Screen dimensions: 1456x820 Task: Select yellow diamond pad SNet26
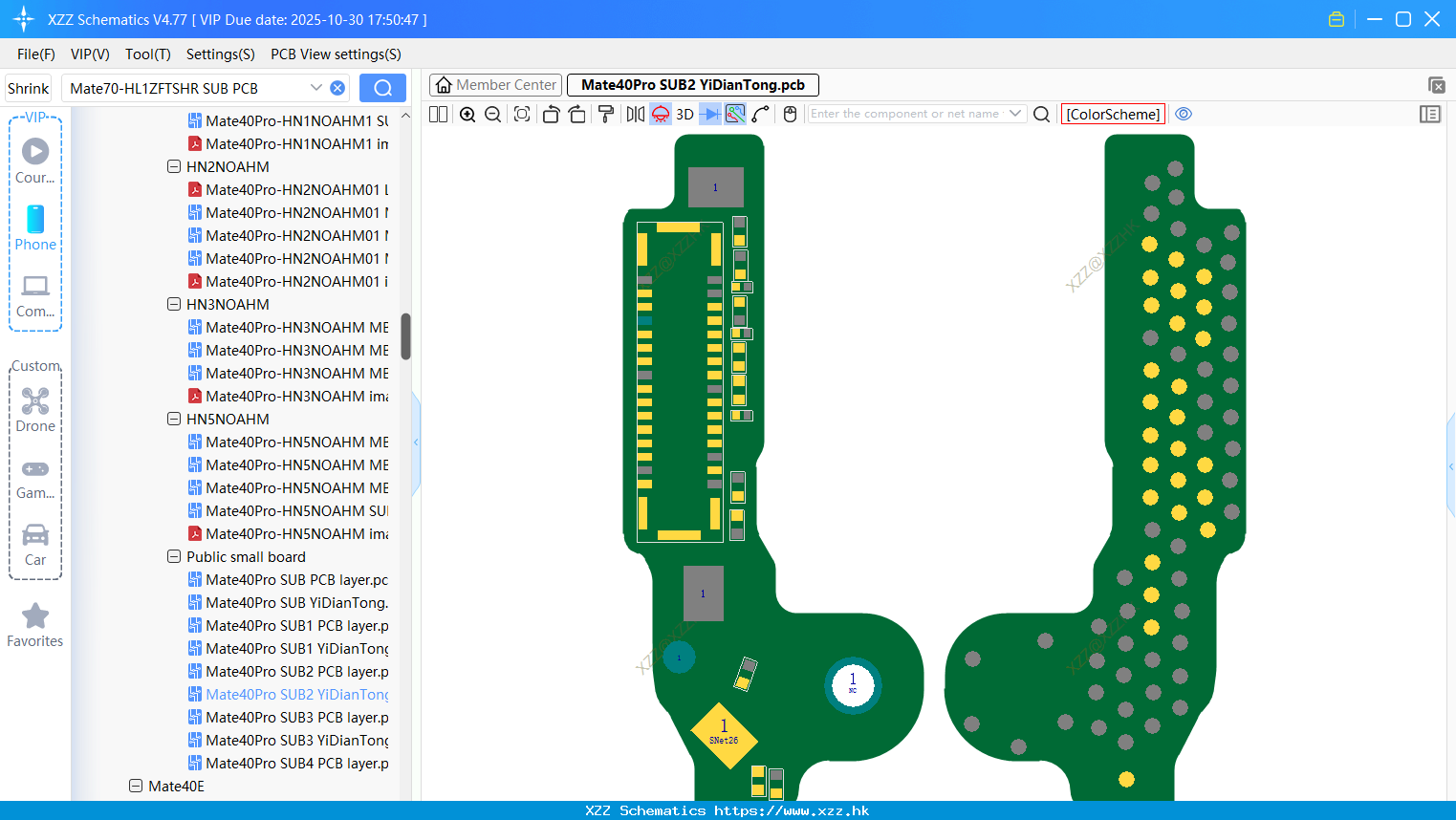point(724,736)
